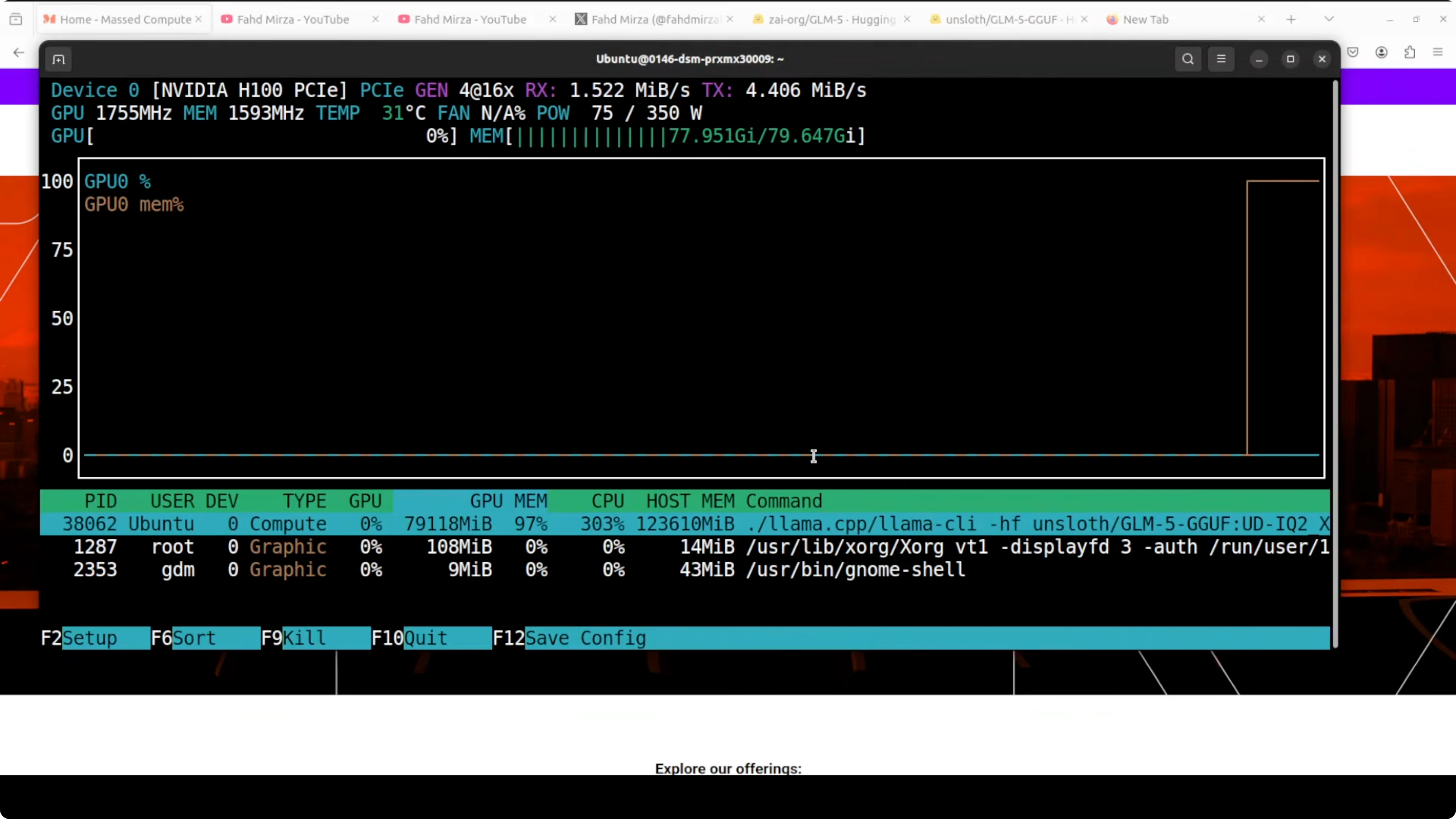This screenshot has width=1456, height=819.
Task: Click the Firefox account profile icon
Action: click(x=1381, y=53)
